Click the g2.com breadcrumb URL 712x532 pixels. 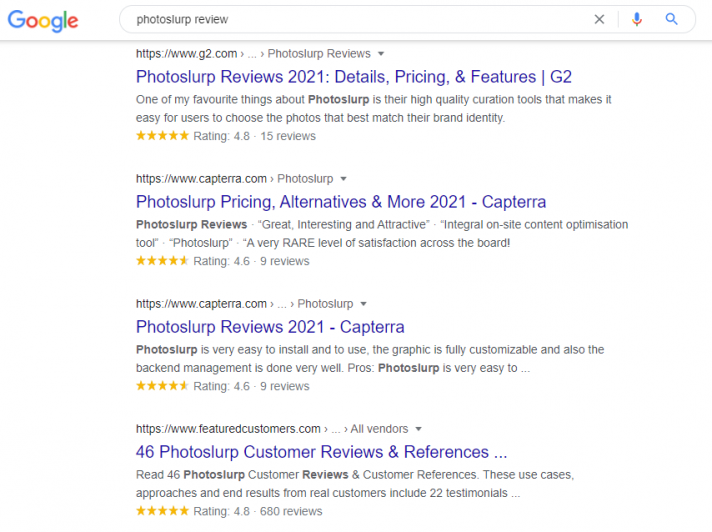(253, 54)
